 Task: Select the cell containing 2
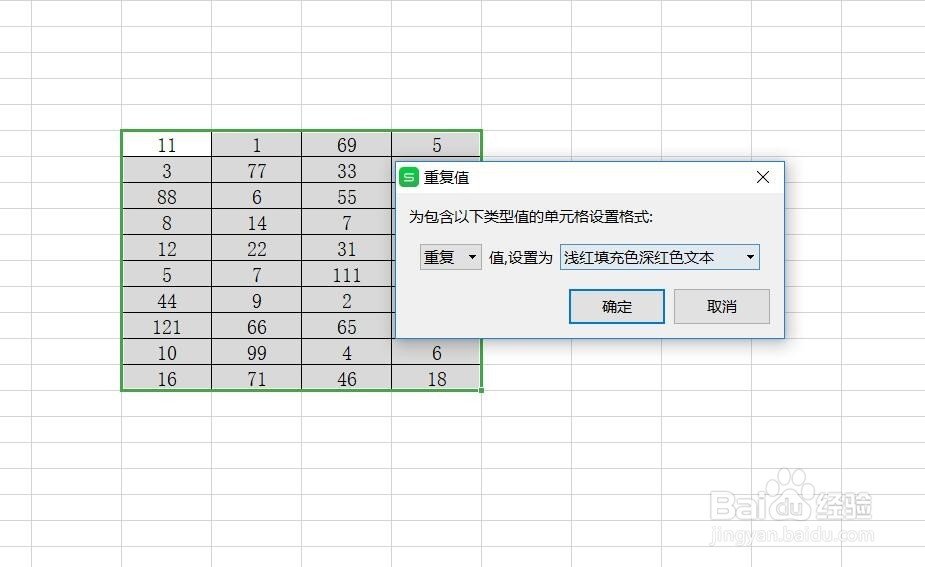pos(346,300)
